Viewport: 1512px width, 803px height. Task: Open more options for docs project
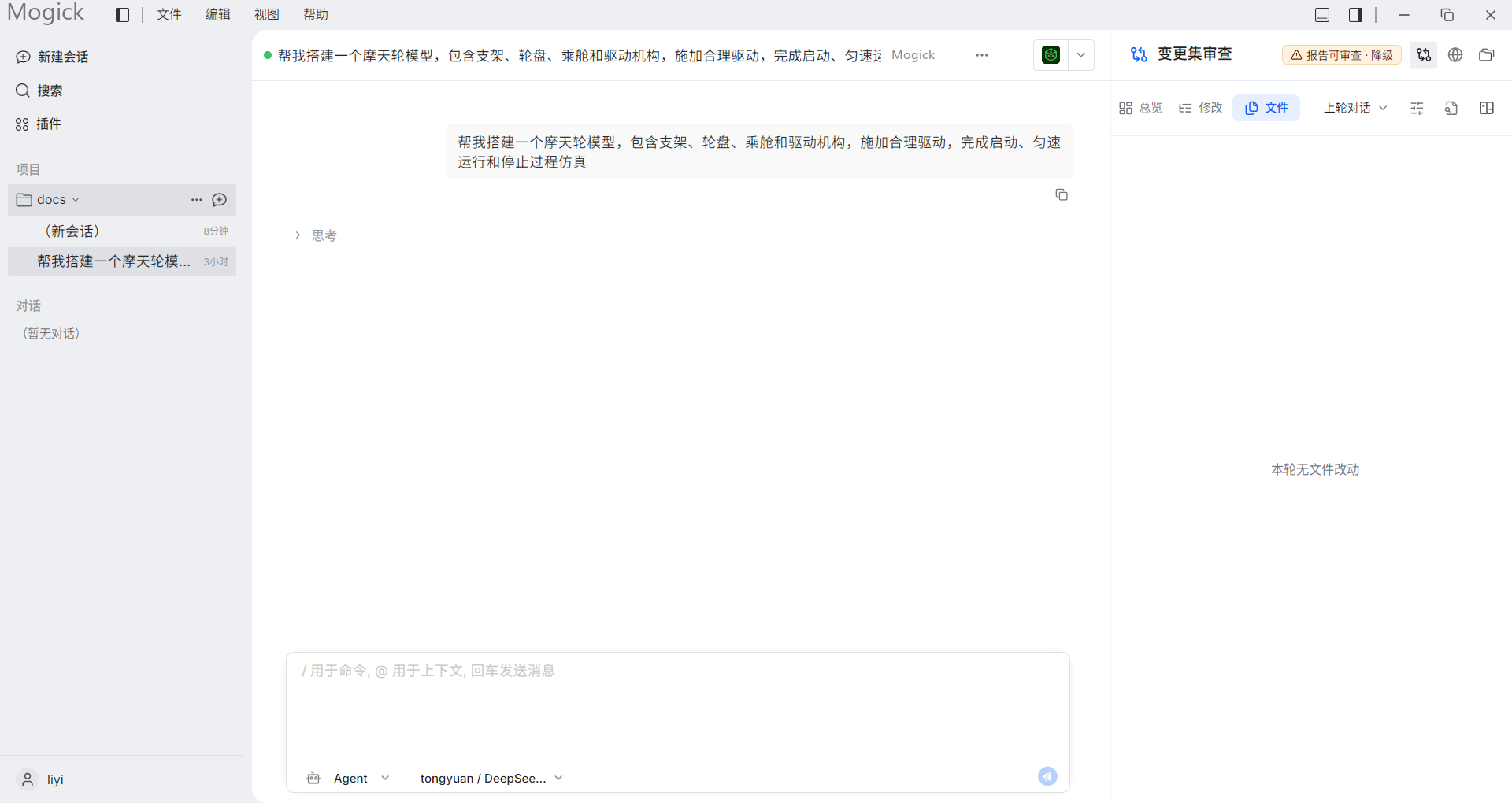click(x=196, y=200)
